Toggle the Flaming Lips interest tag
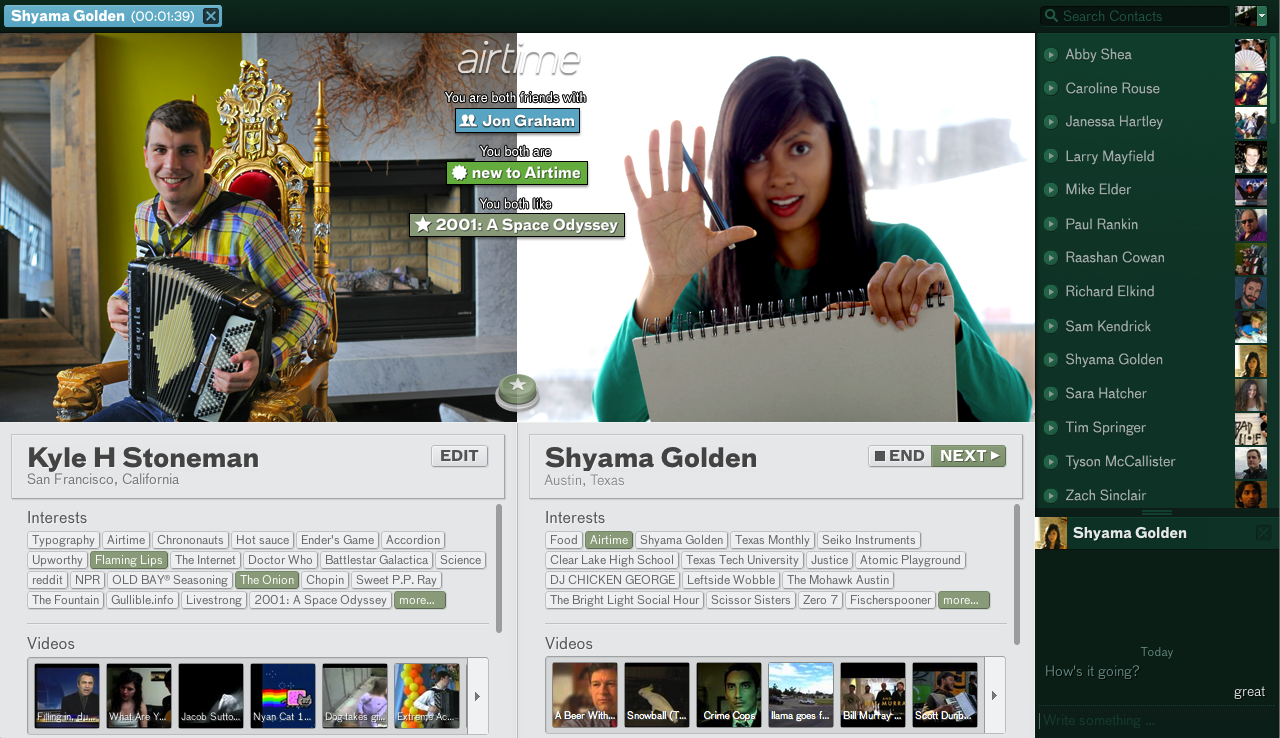The width and height of the screenshot is (1280, 738). pos(129,560)
